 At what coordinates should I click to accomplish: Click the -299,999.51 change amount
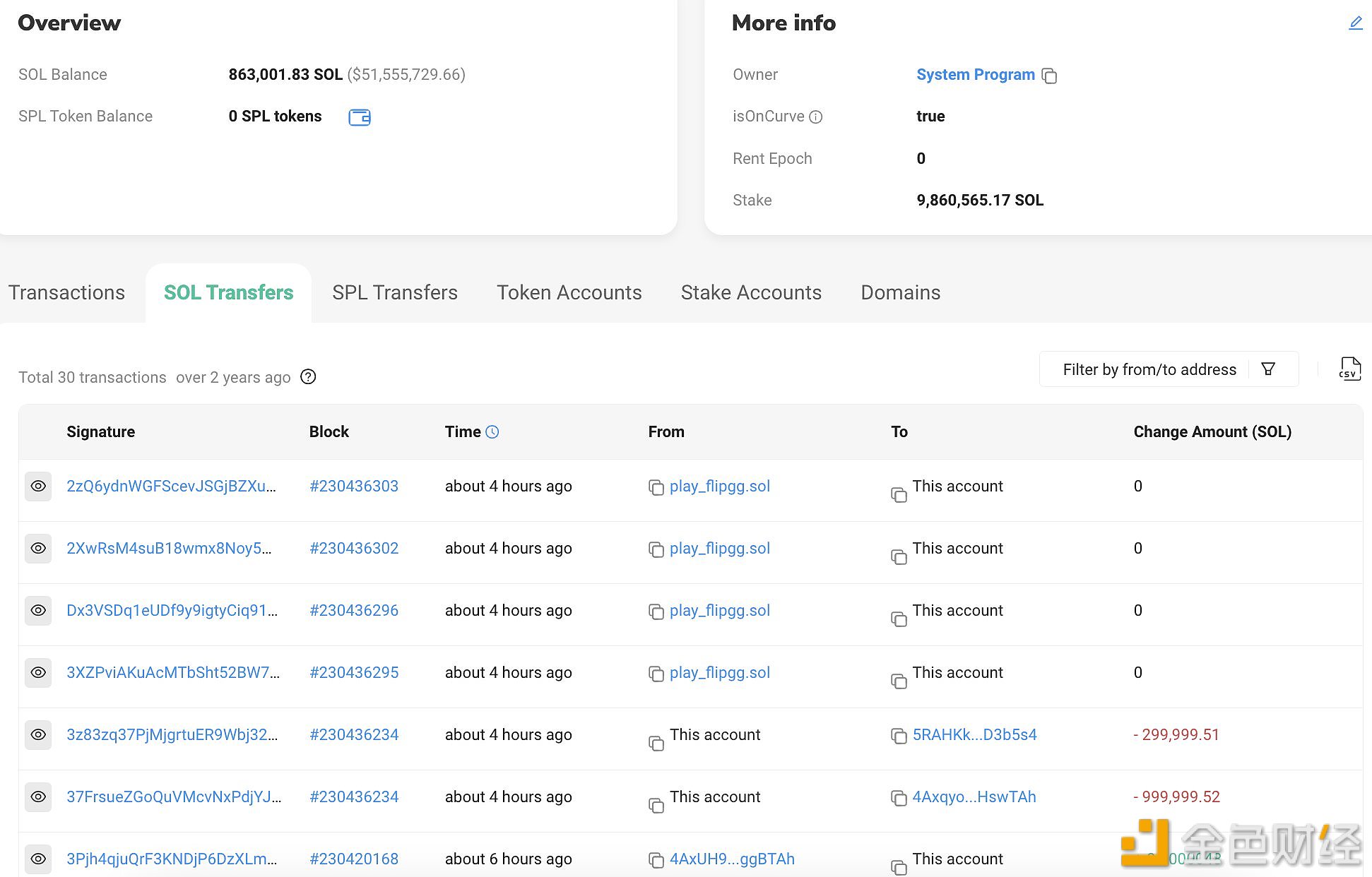click(1176, 735)
